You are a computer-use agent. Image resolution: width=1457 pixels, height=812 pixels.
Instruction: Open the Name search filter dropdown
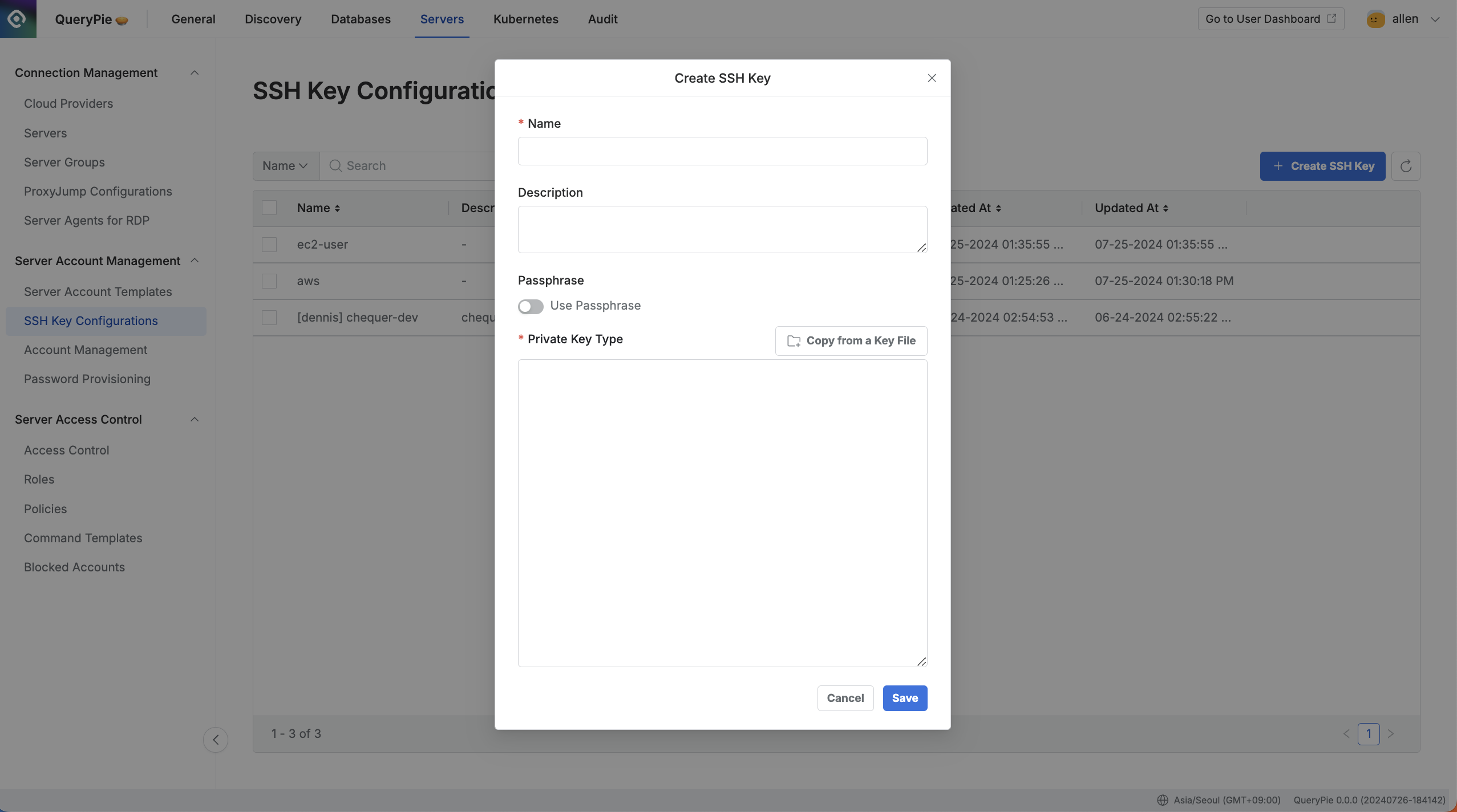(x=286, y=166)
